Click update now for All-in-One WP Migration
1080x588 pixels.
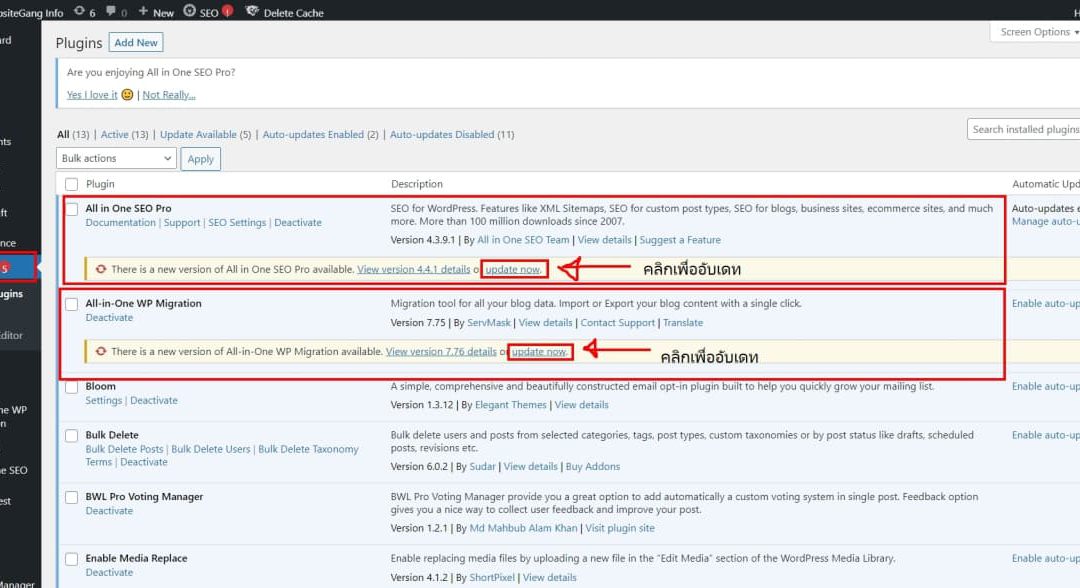pos(539,351)
